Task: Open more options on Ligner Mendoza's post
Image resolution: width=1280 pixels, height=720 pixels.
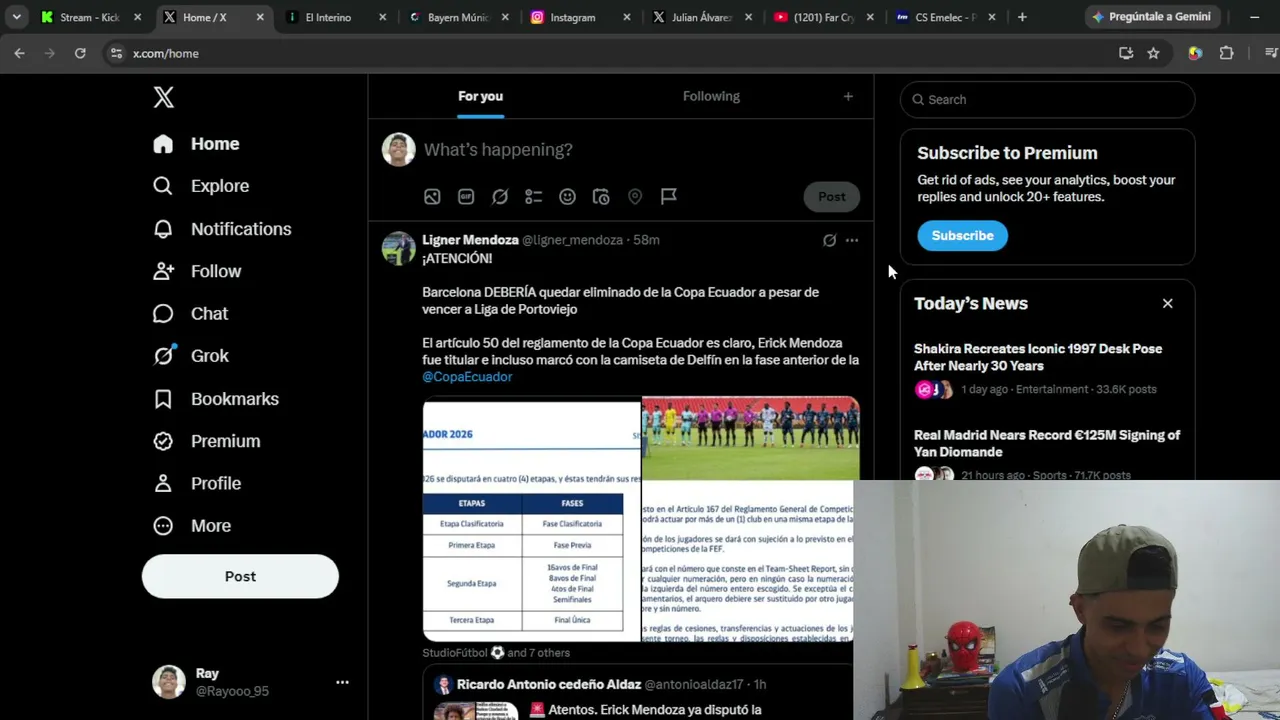Action: (852, 240)
